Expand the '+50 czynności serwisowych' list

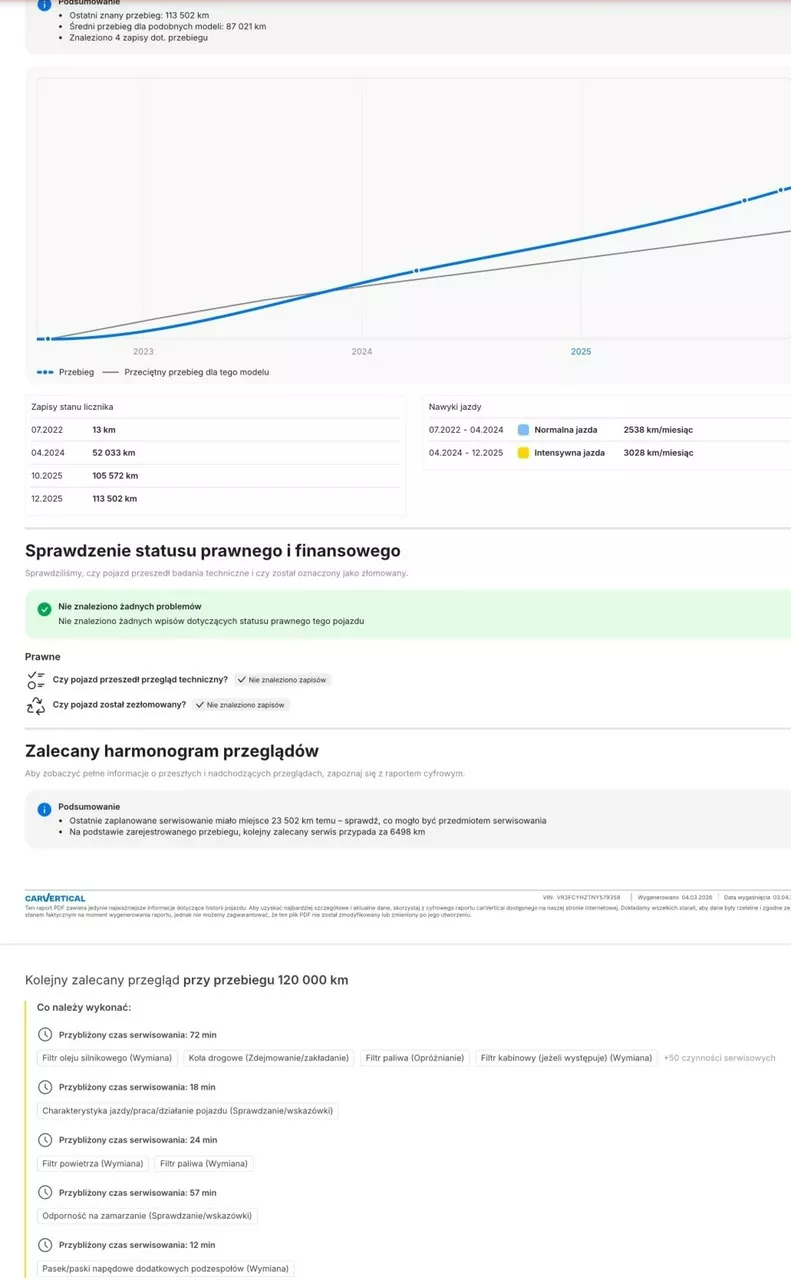pyautogui.click(x=719, y=1058)
